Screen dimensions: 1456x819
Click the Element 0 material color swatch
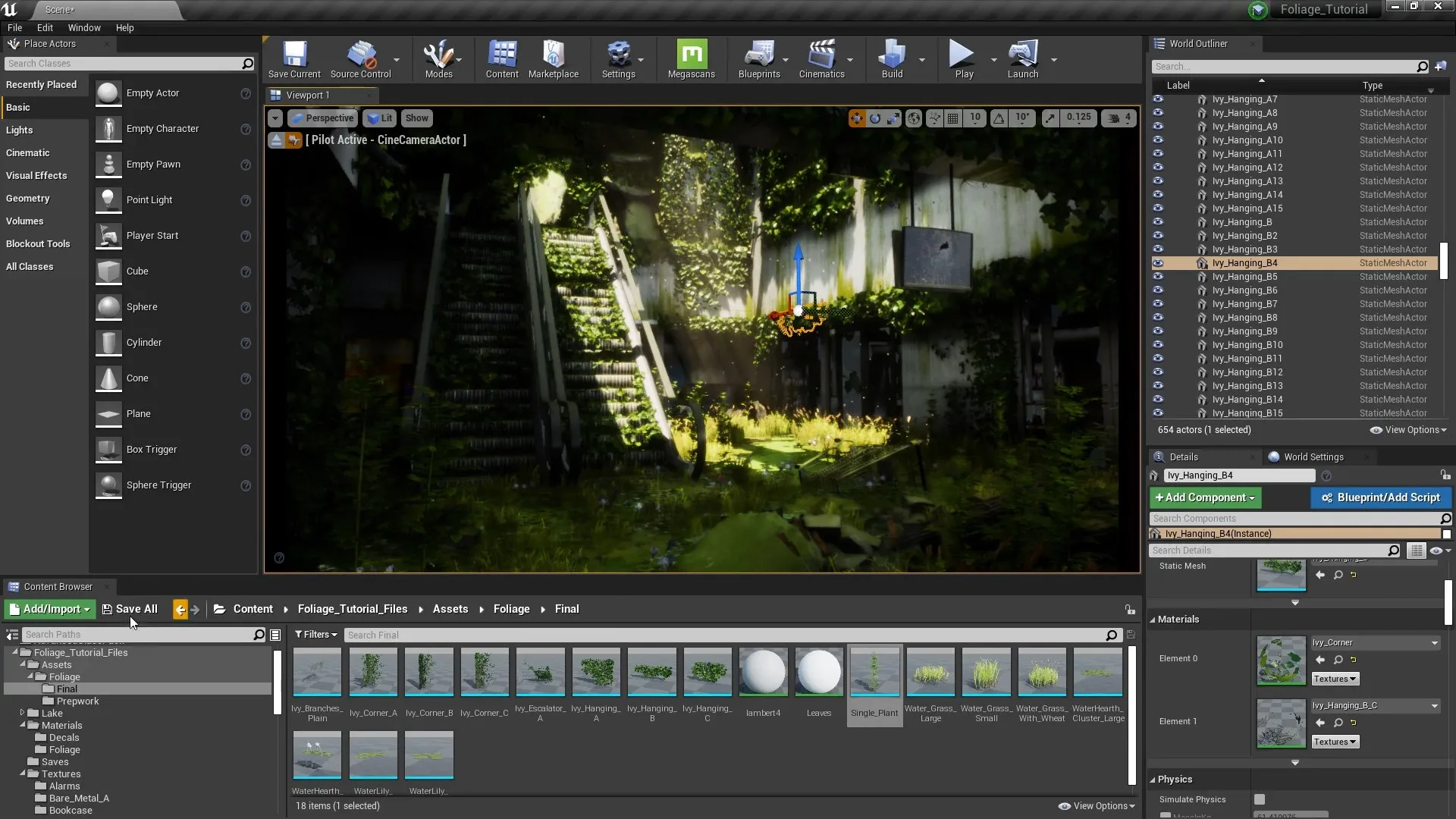(1282, 659)
